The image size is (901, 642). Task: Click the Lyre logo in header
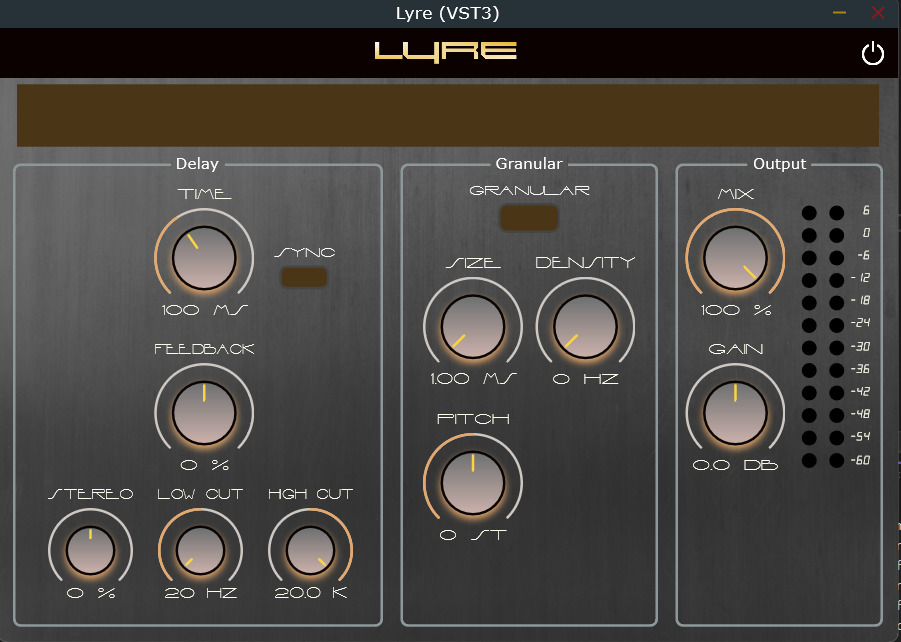tap(446, 51)
